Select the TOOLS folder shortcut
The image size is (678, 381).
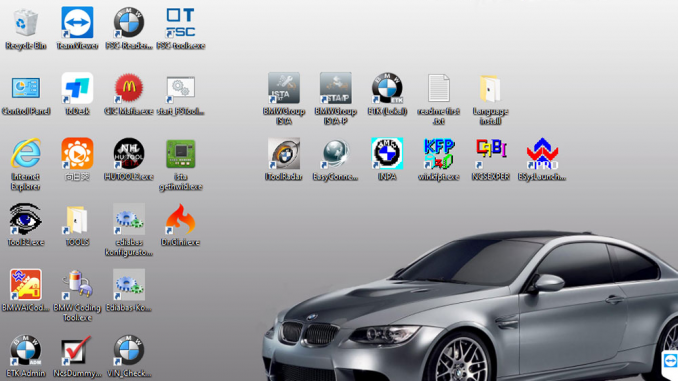point(77,219)
